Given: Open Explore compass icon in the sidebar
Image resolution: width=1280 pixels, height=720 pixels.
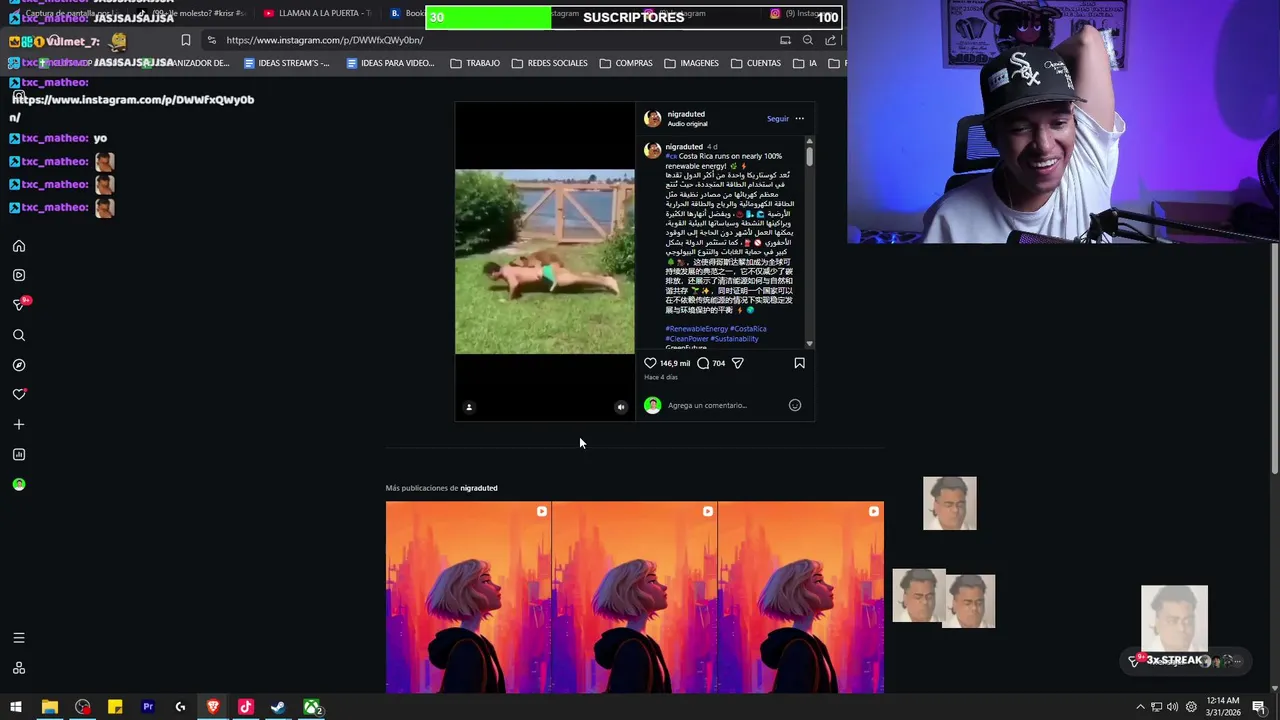Looking at the screenshot, I should [18, 365].
